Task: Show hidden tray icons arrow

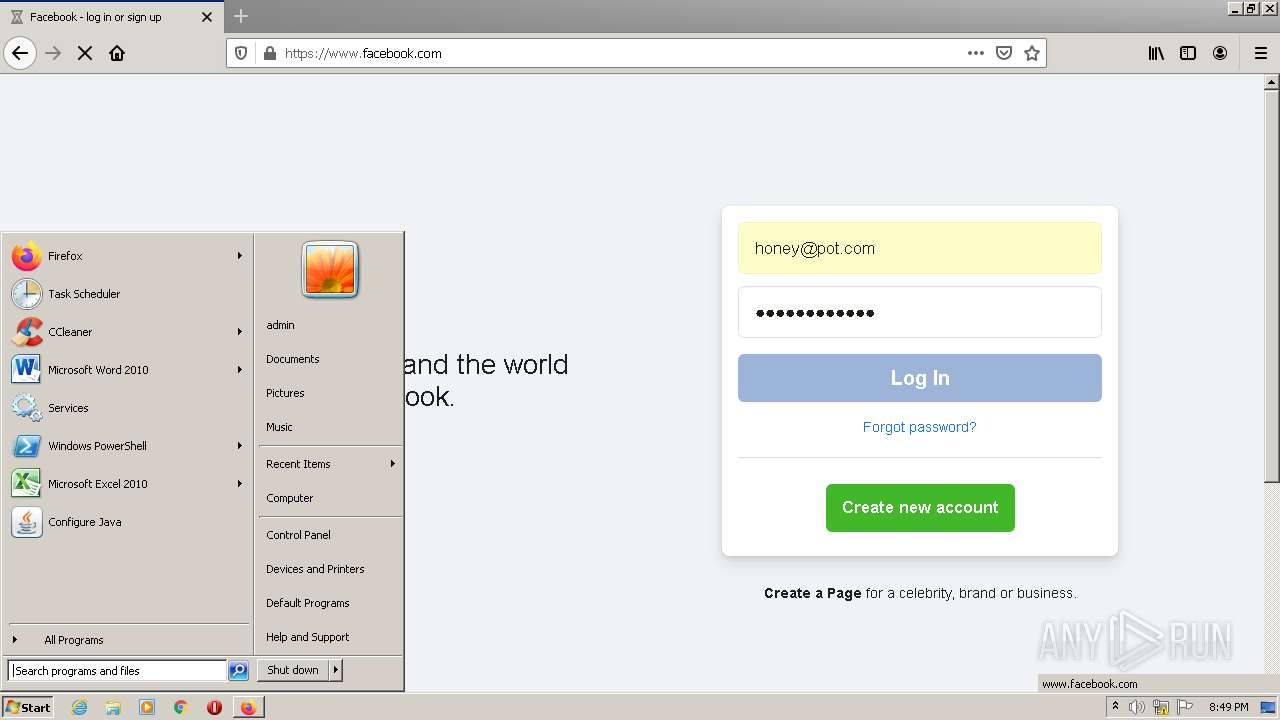Action: pos(1115,707)
